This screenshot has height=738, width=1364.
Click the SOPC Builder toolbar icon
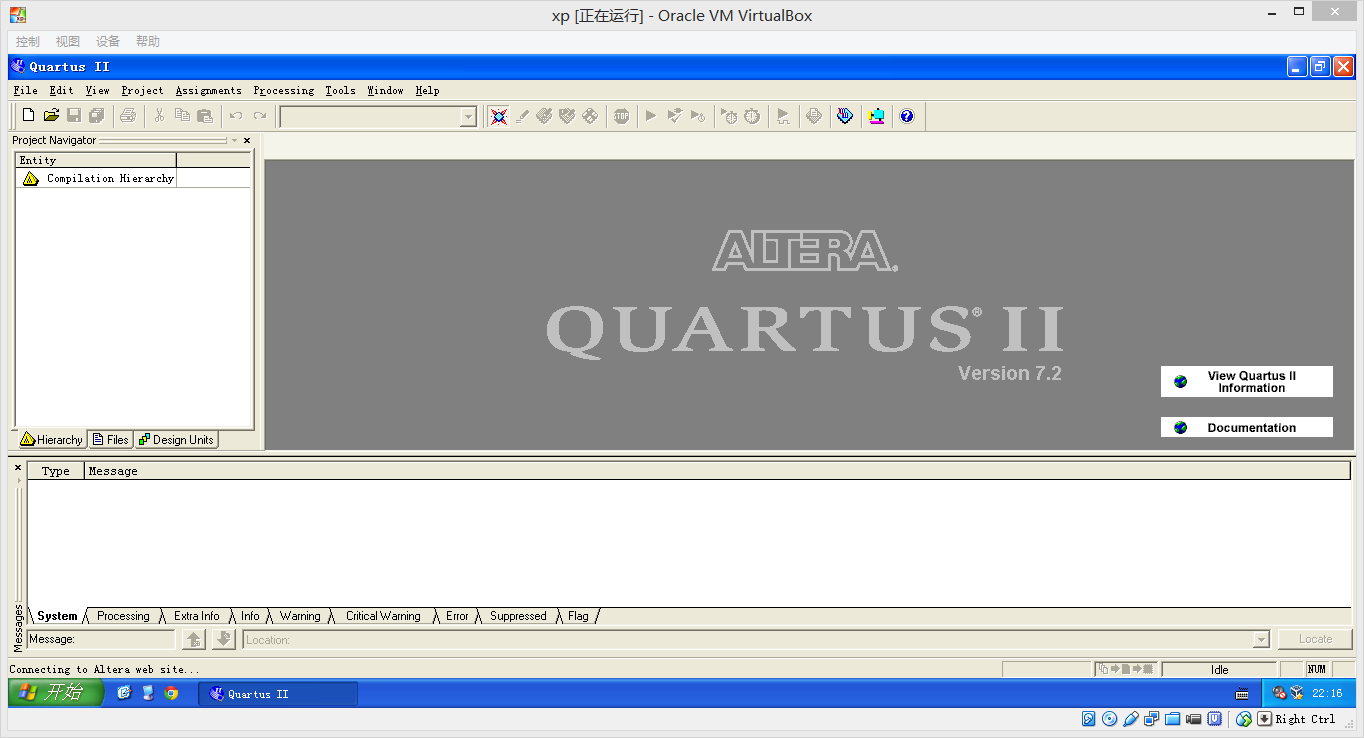[877, 116]
